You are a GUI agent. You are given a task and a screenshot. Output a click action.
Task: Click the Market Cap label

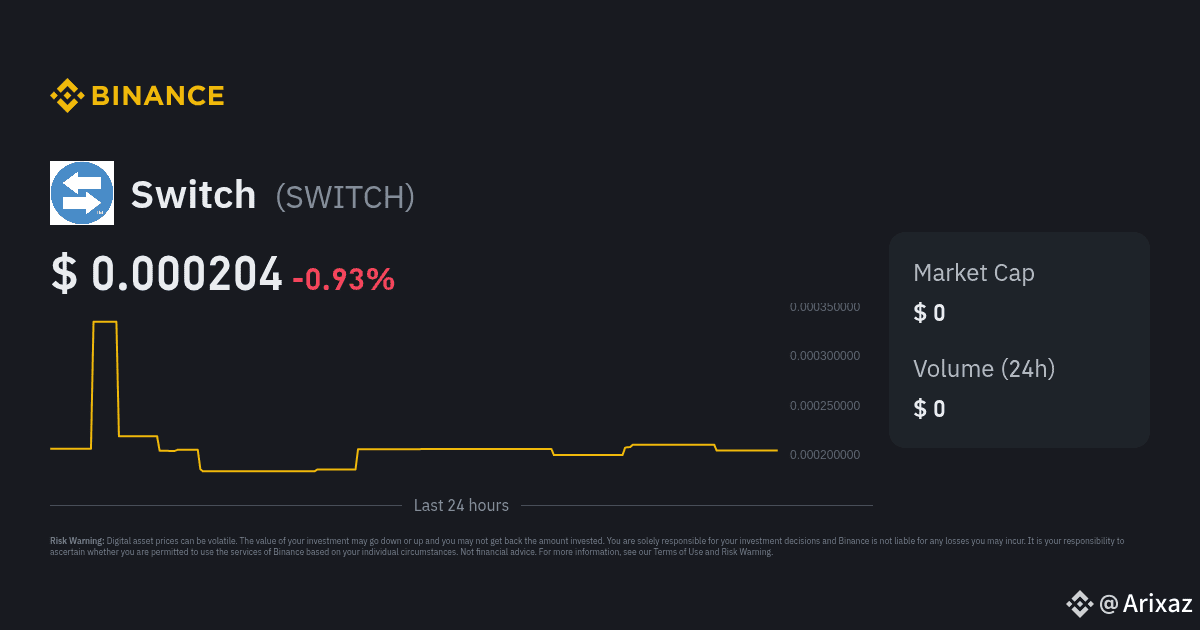click(974, 273)
